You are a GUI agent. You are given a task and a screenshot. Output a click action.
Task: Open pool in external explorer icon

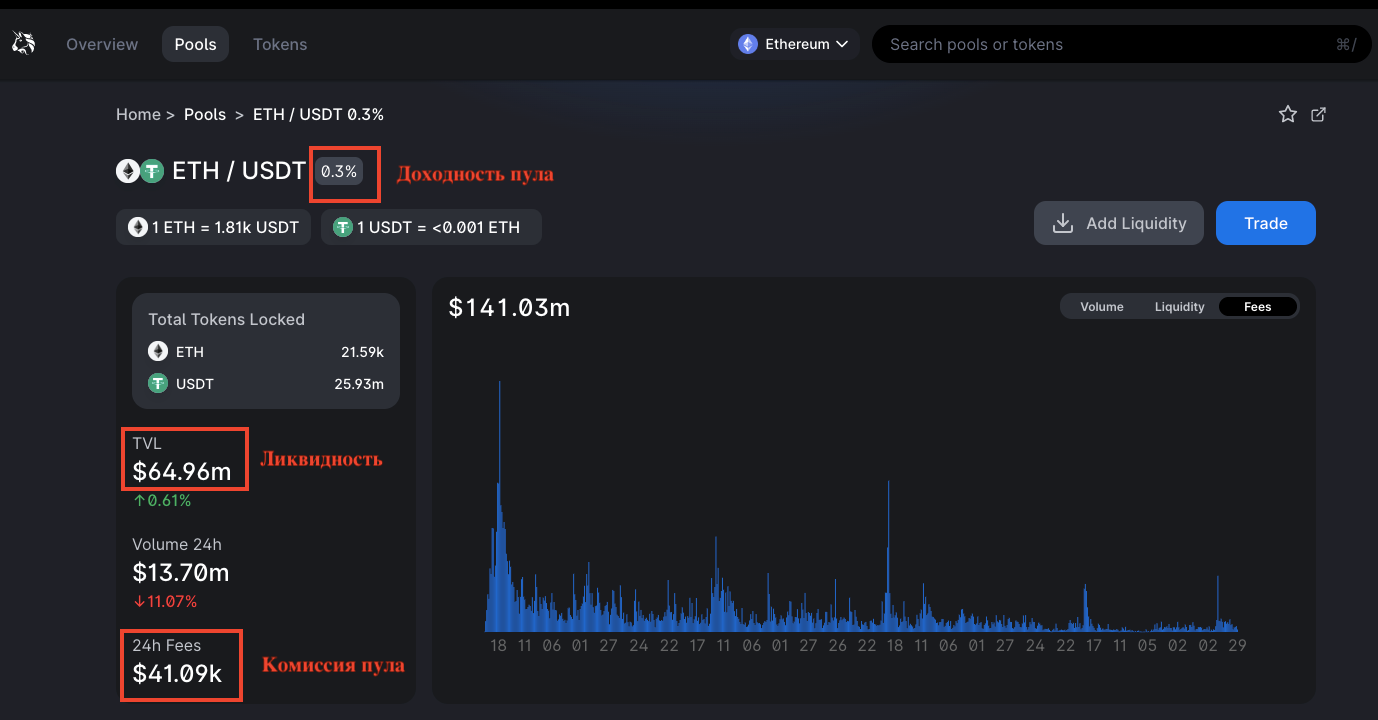point(1318,114)
